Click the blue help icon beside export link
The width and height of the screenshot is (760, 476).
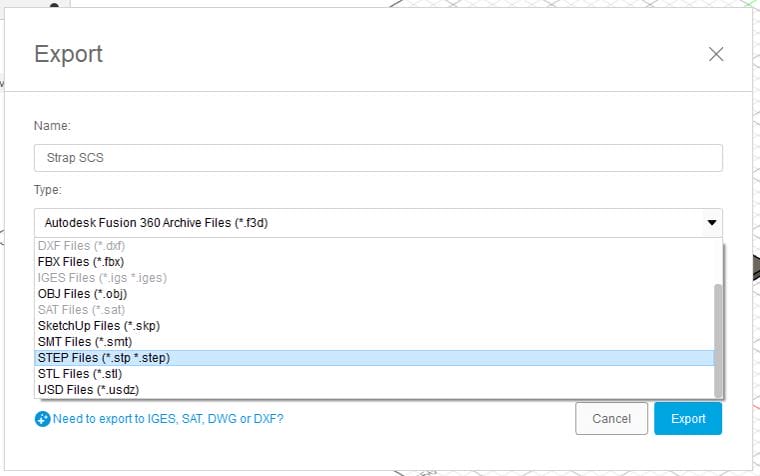(x=42, y=420)
